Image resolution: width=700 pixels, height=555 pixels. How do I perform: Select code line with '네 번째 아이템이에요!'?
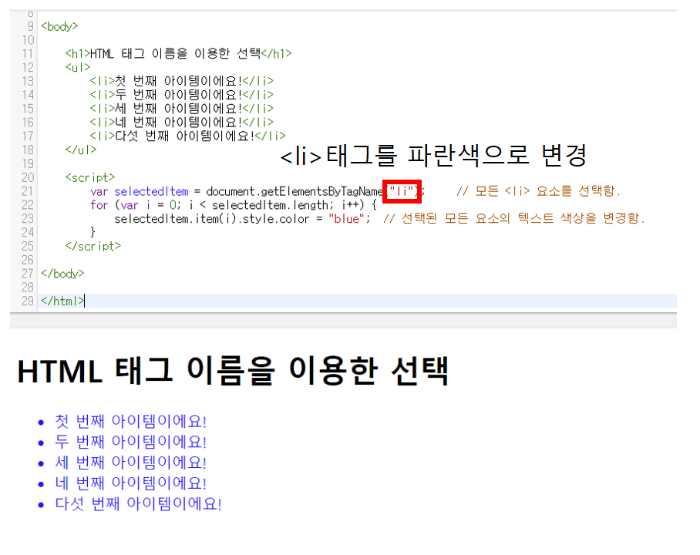pyautogui.click(x=181, y=122)
